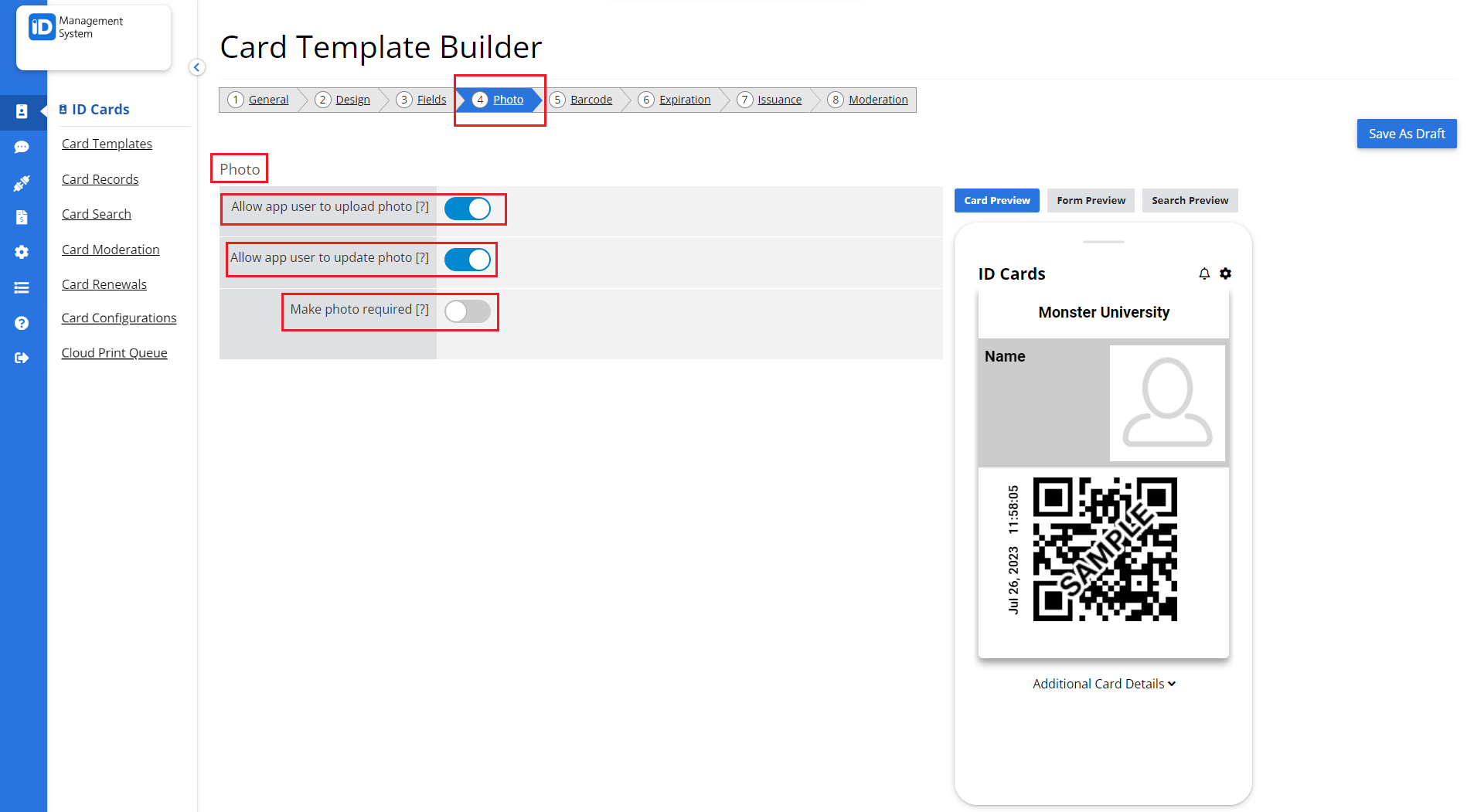The height and width of the screenshot is (812, 1474).
Task: Open Card Configurations link
Action: click(x=118, y=318)
